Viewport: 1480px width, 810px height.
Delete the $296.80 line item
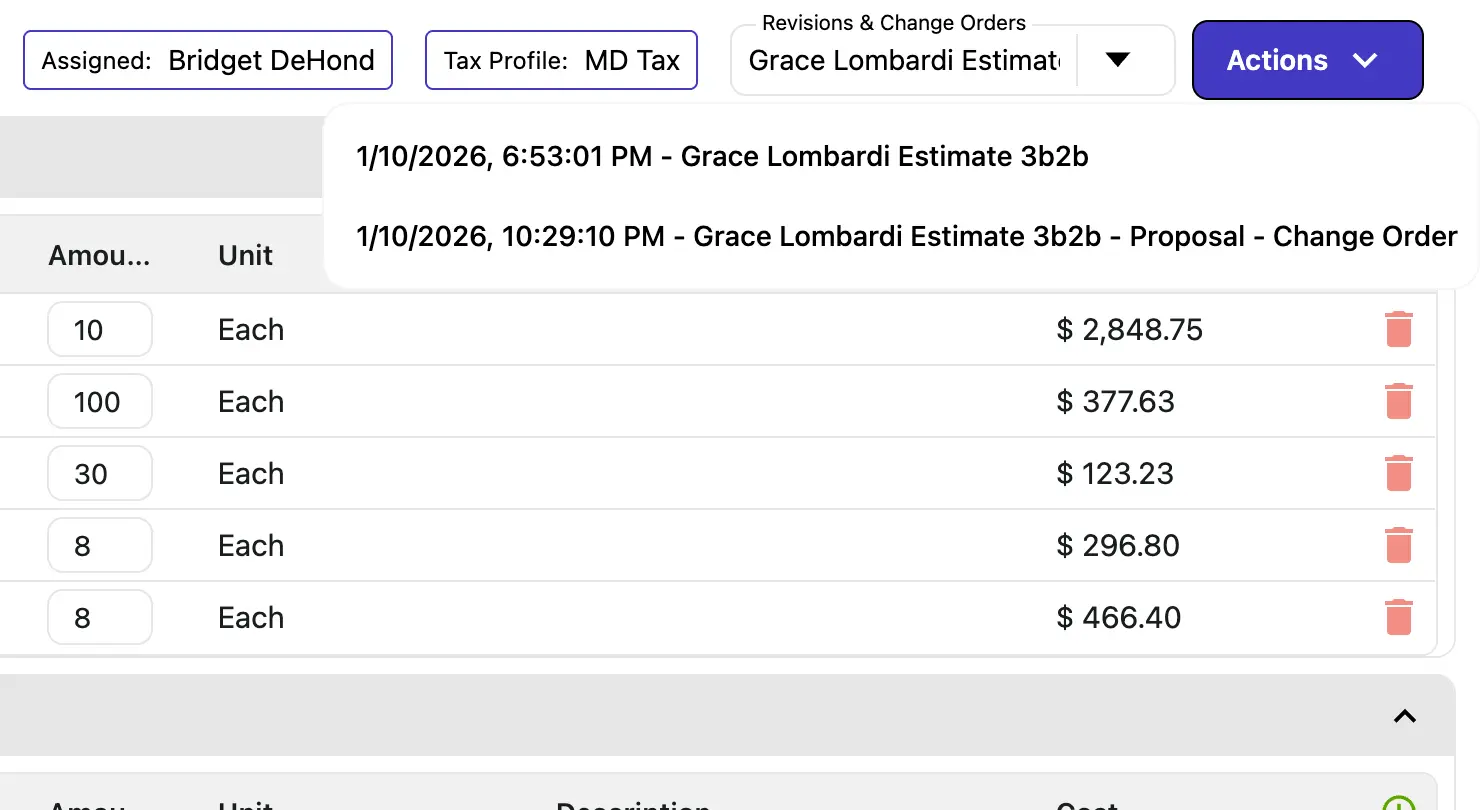[1399, 545]
